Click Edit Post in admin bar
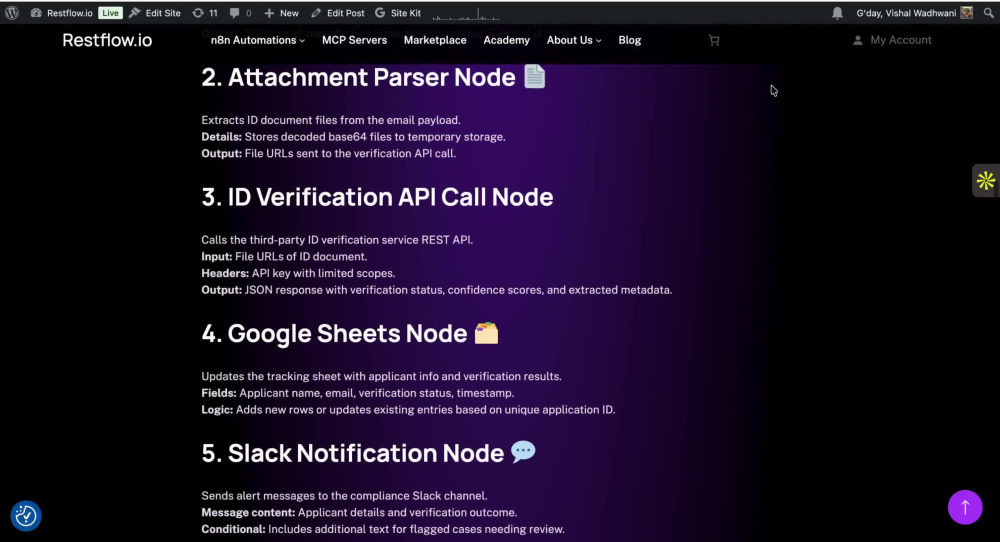1000x542 pixels. pyautogui.click(x=338, y=13)
